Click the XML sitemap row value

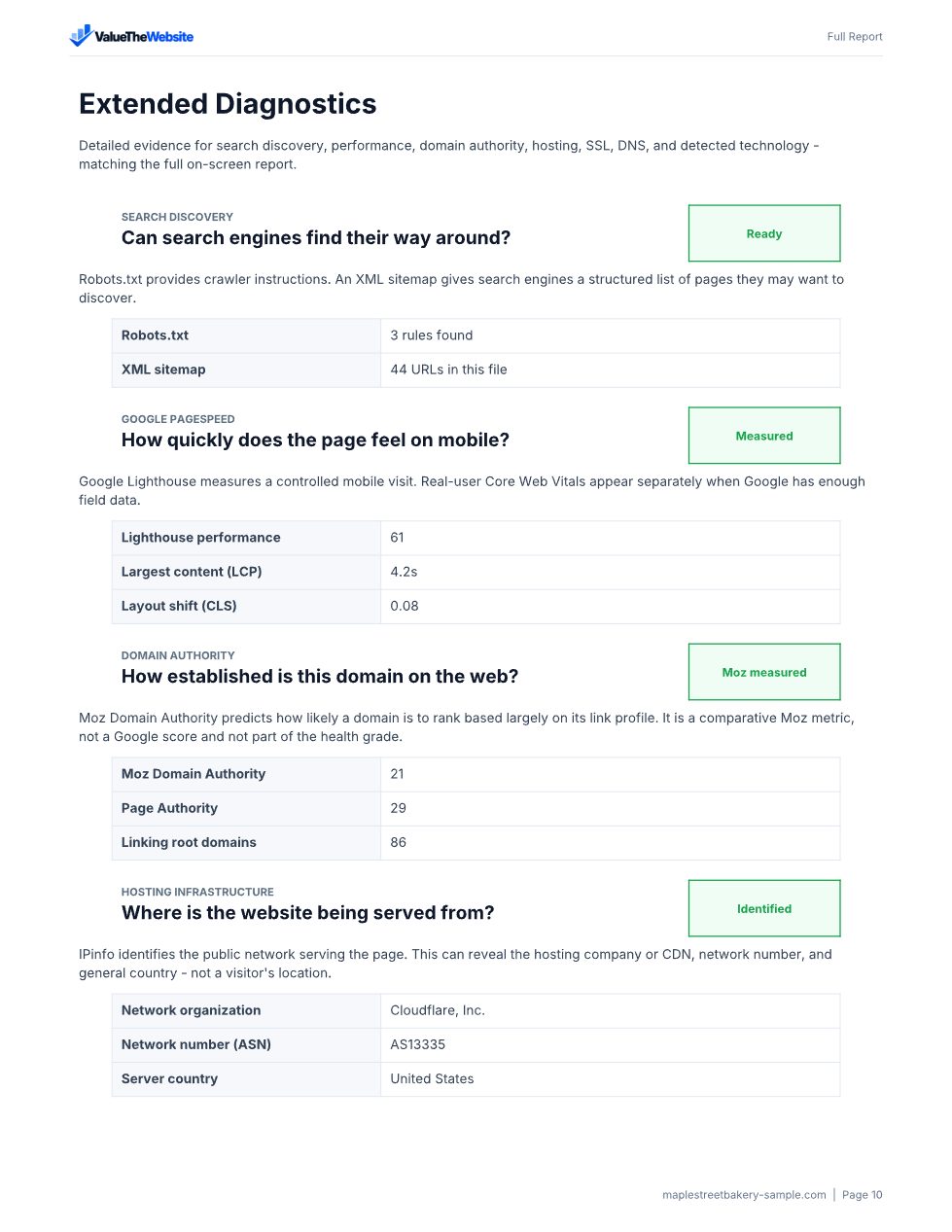click(x=611, y=370)
